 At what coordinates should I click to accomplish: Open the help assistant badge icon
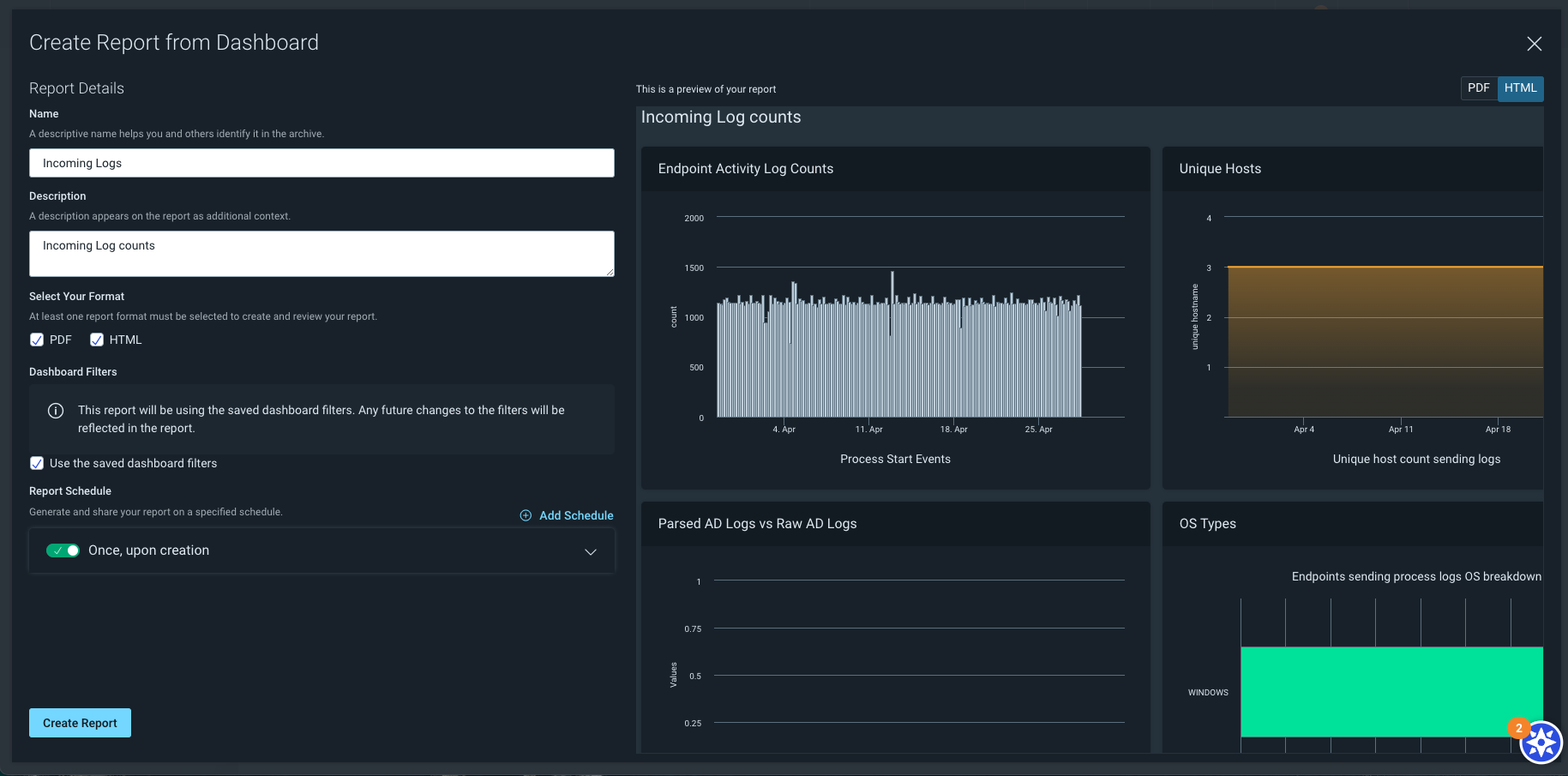[x=1541, y=742]
